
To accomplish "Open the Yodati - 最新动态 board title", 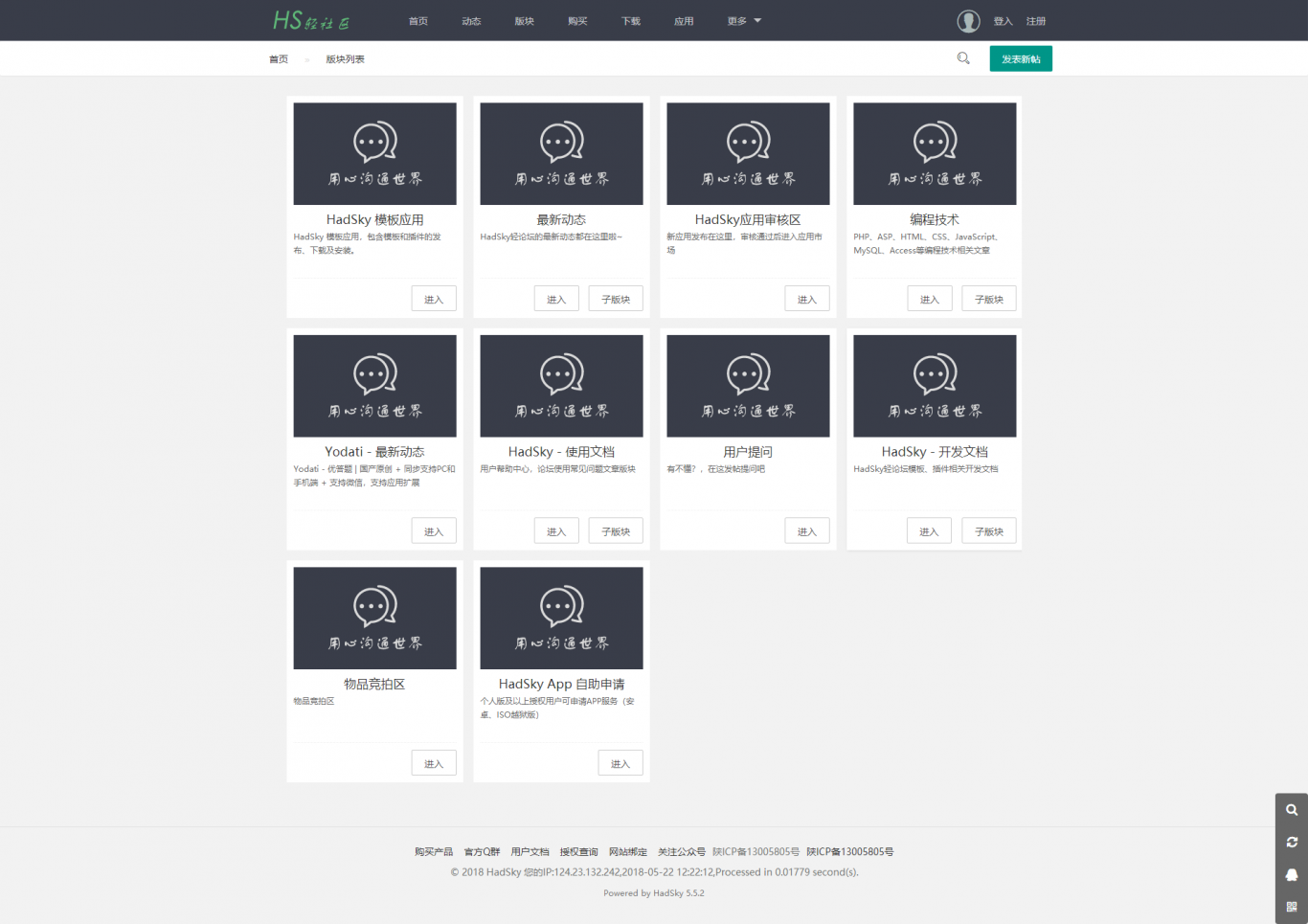I will [x=374, y=452].
